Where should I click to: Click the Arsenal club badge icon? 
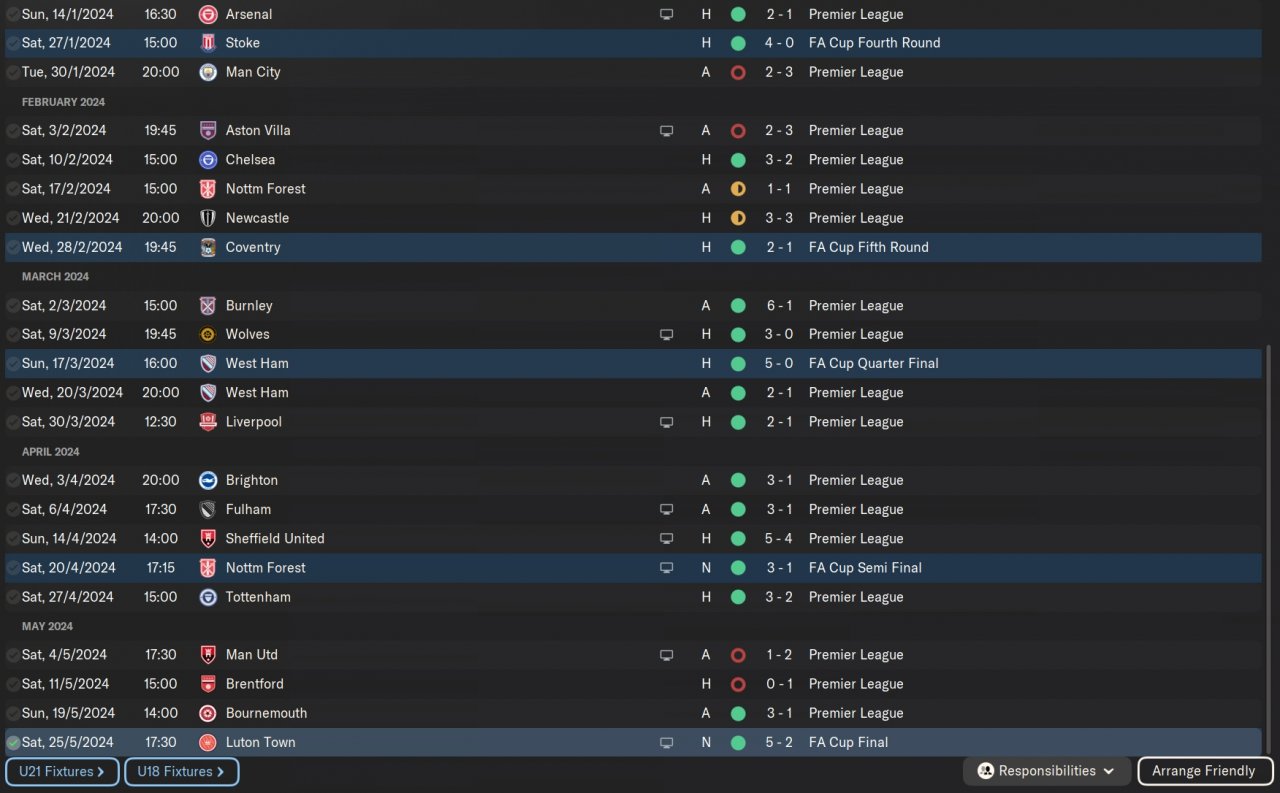pyautogui.click(x=208, y=14)
